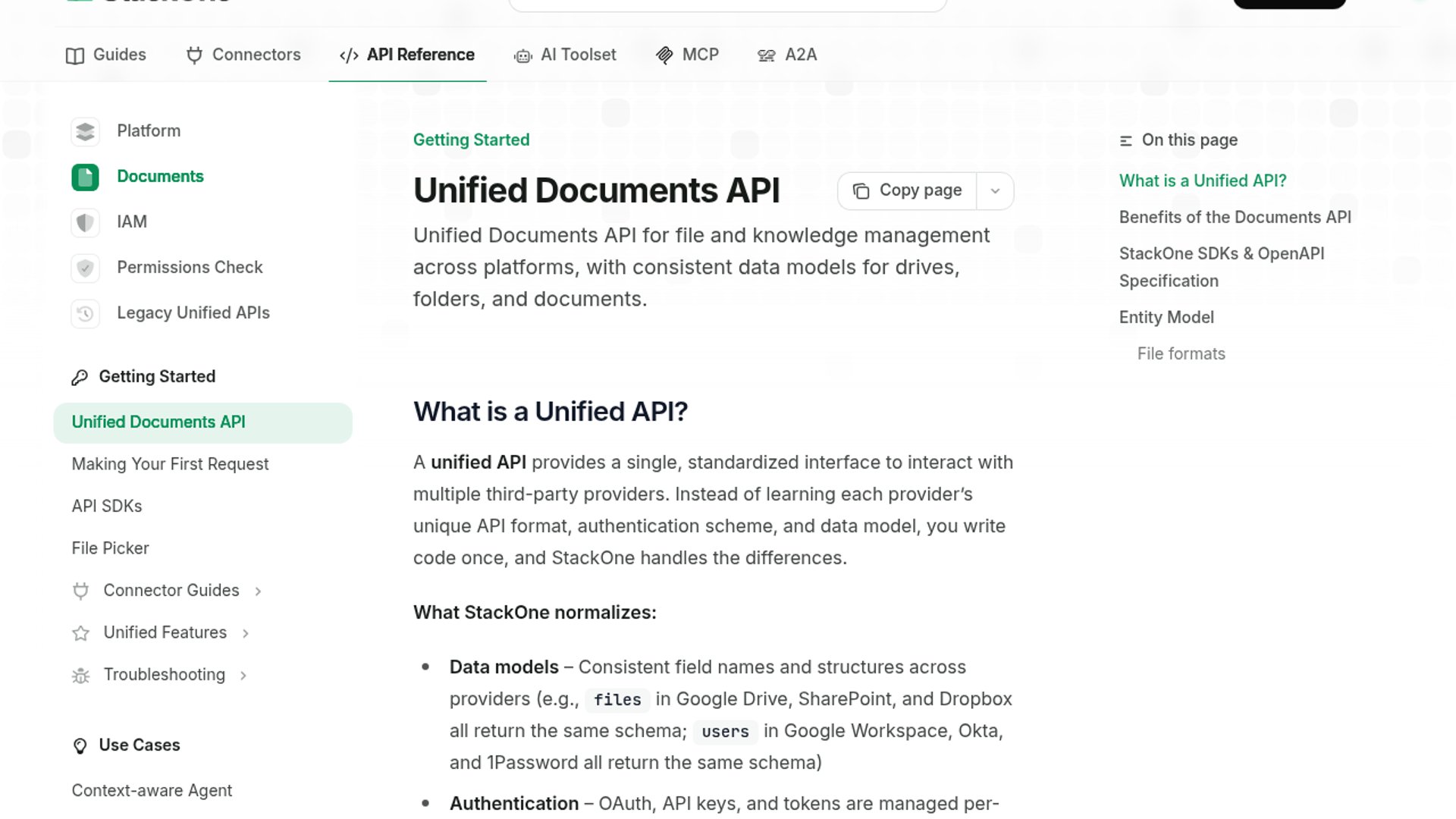
Task: Open the Copy page dropdown arrow
Action: click(995, 191)
